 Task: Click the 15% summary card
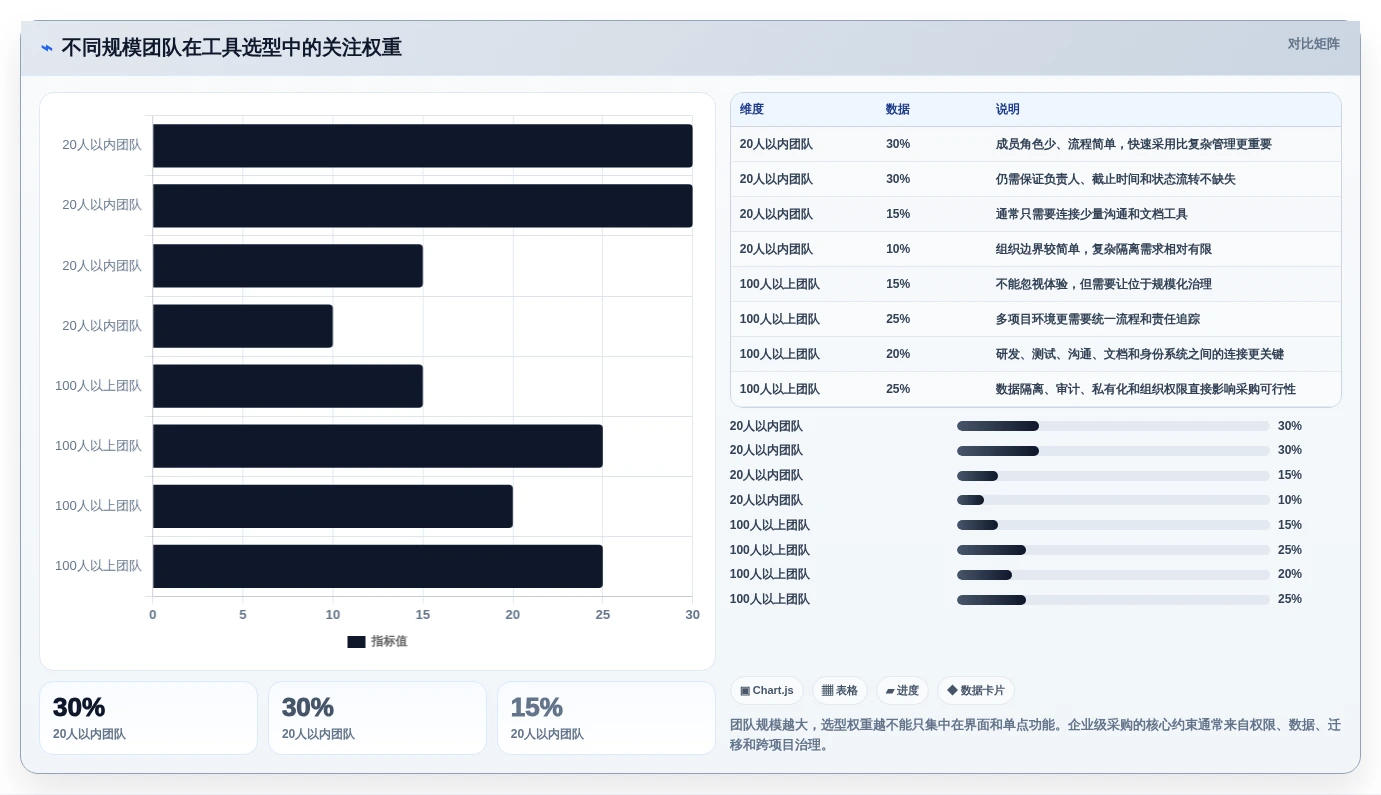[606, 718]
